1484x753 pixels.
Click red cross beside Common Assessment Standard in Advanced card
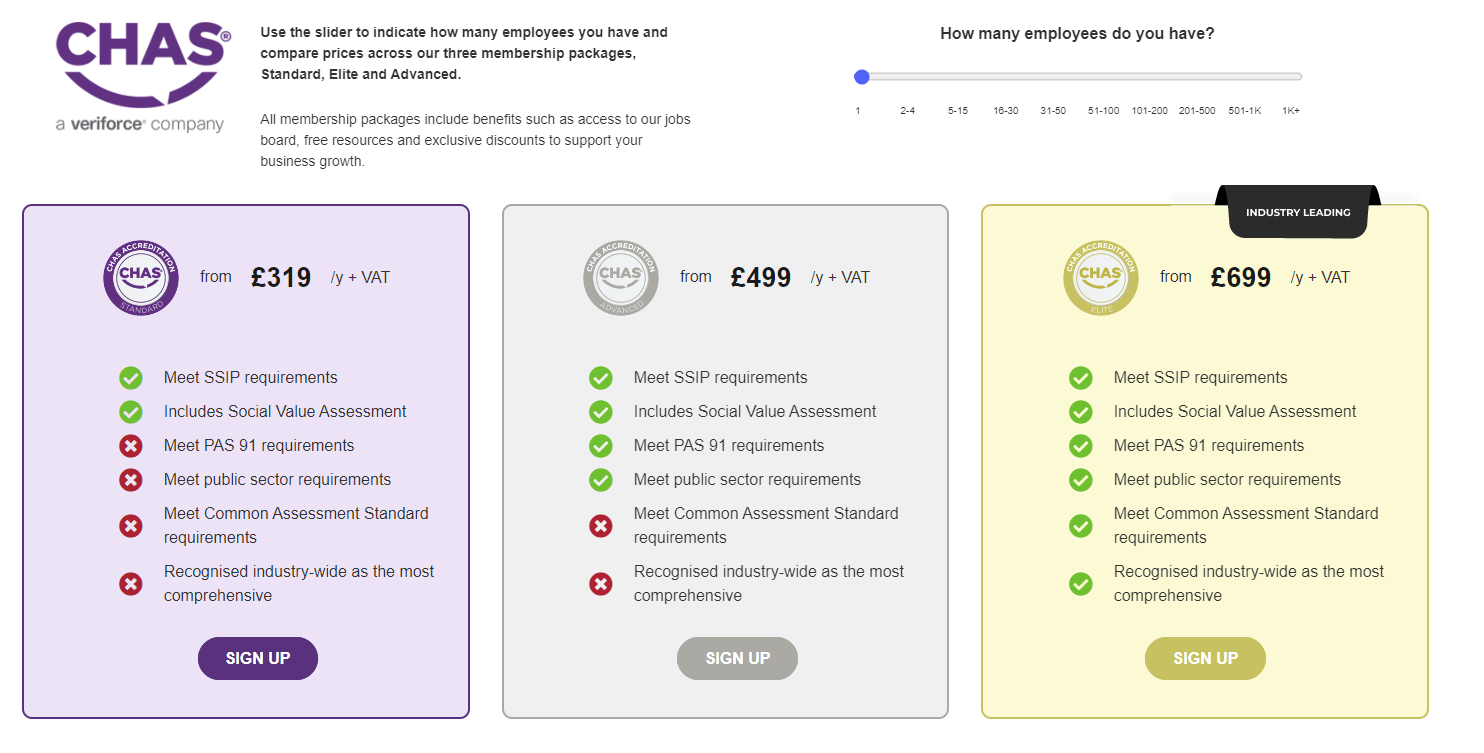(601, 525)
